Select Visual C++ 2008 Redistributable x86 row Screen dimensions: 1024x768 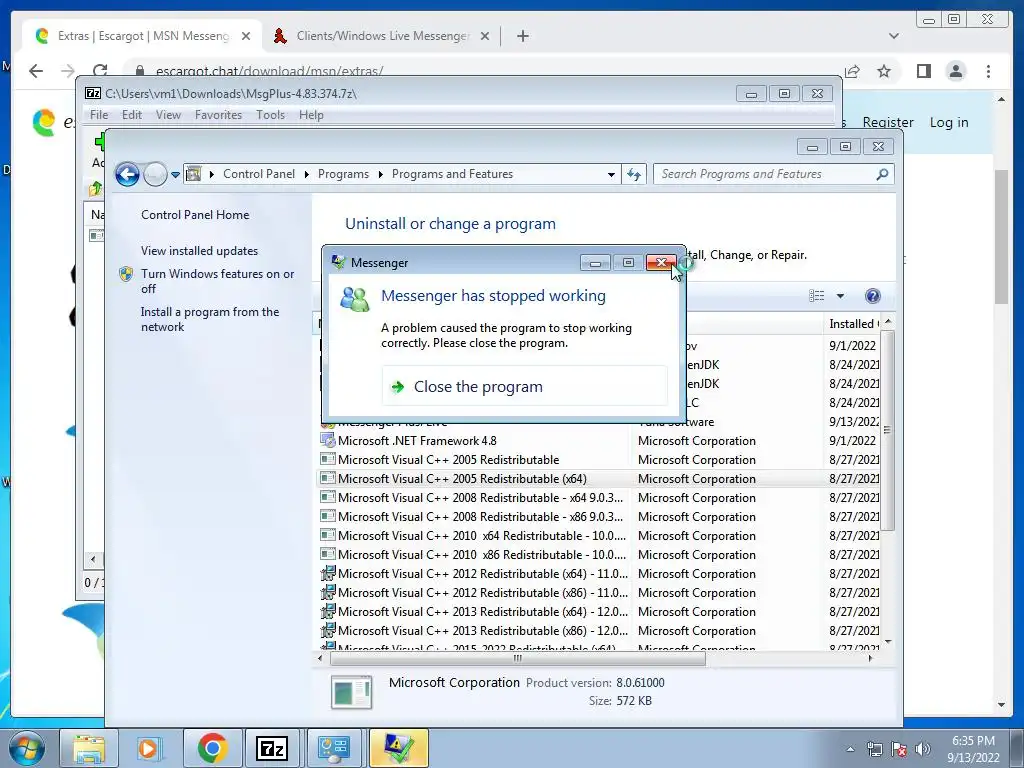click(x=599, y=517)
